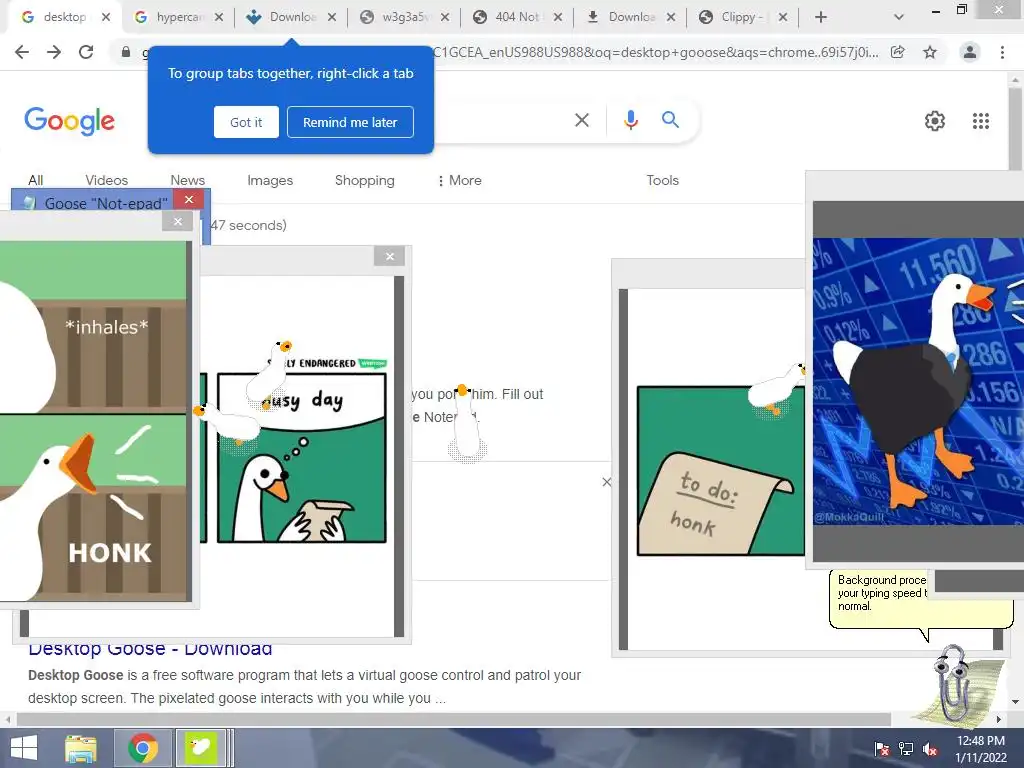The image size is (1024, 768).
Task: Click the browser address bar URL
Action: click(655, 52)
